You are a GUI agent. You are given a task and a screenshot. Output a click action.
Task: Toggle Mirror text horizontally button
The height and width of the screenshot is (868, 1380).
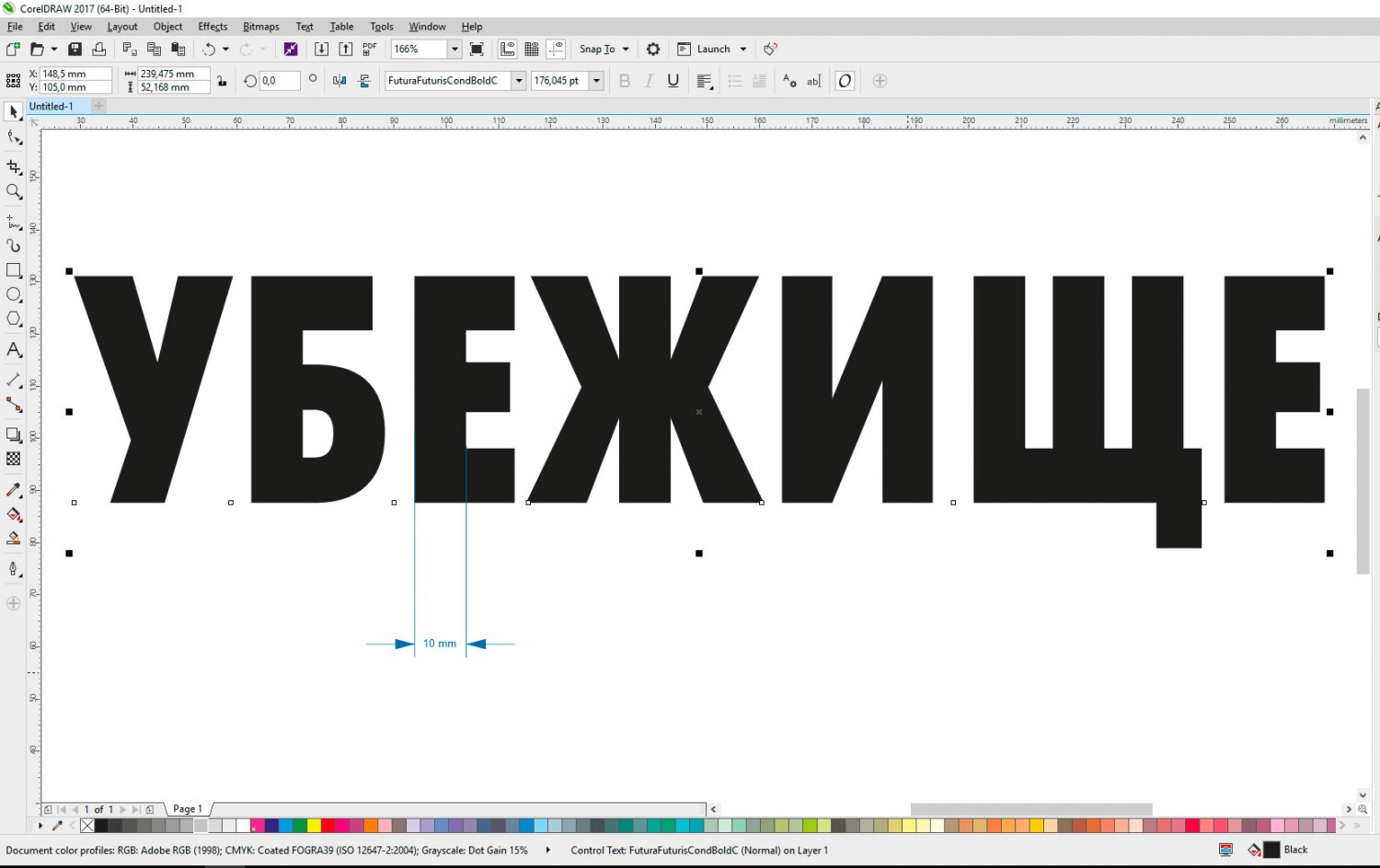(339, 81)
